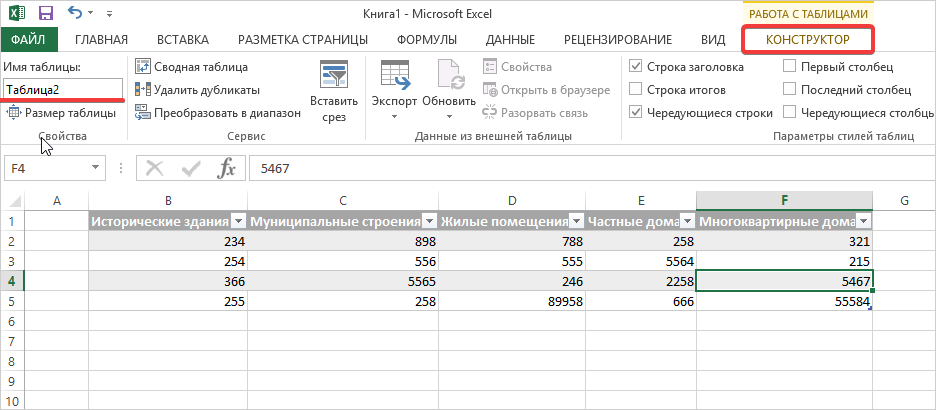This screenshot has height=410, width=936.
Task: Click Remove Duplicates (Удалить дубликаты)
Action: pyautogui.click(x=197, y=90)
